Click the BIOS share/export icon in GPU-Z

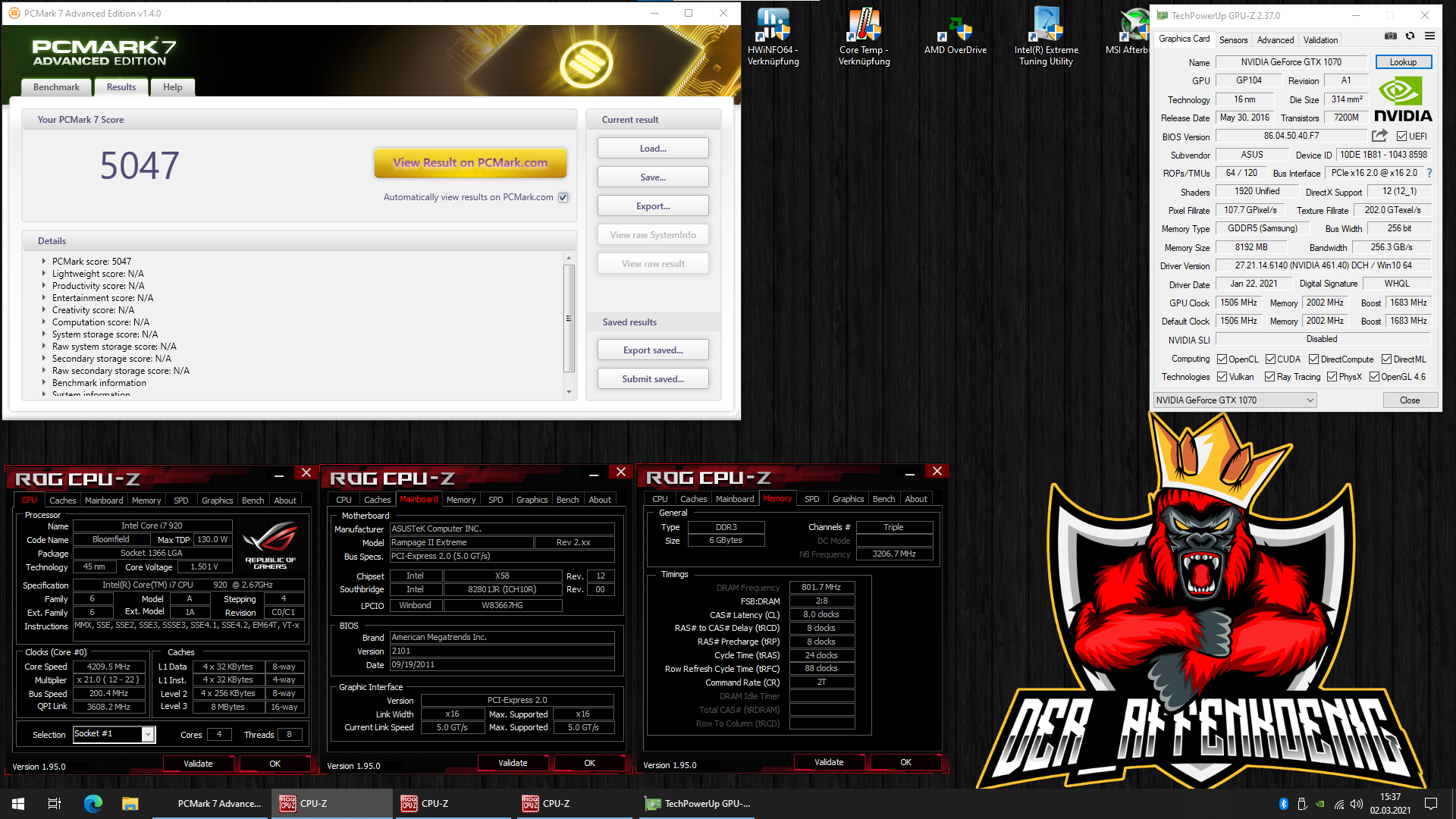1379,136
